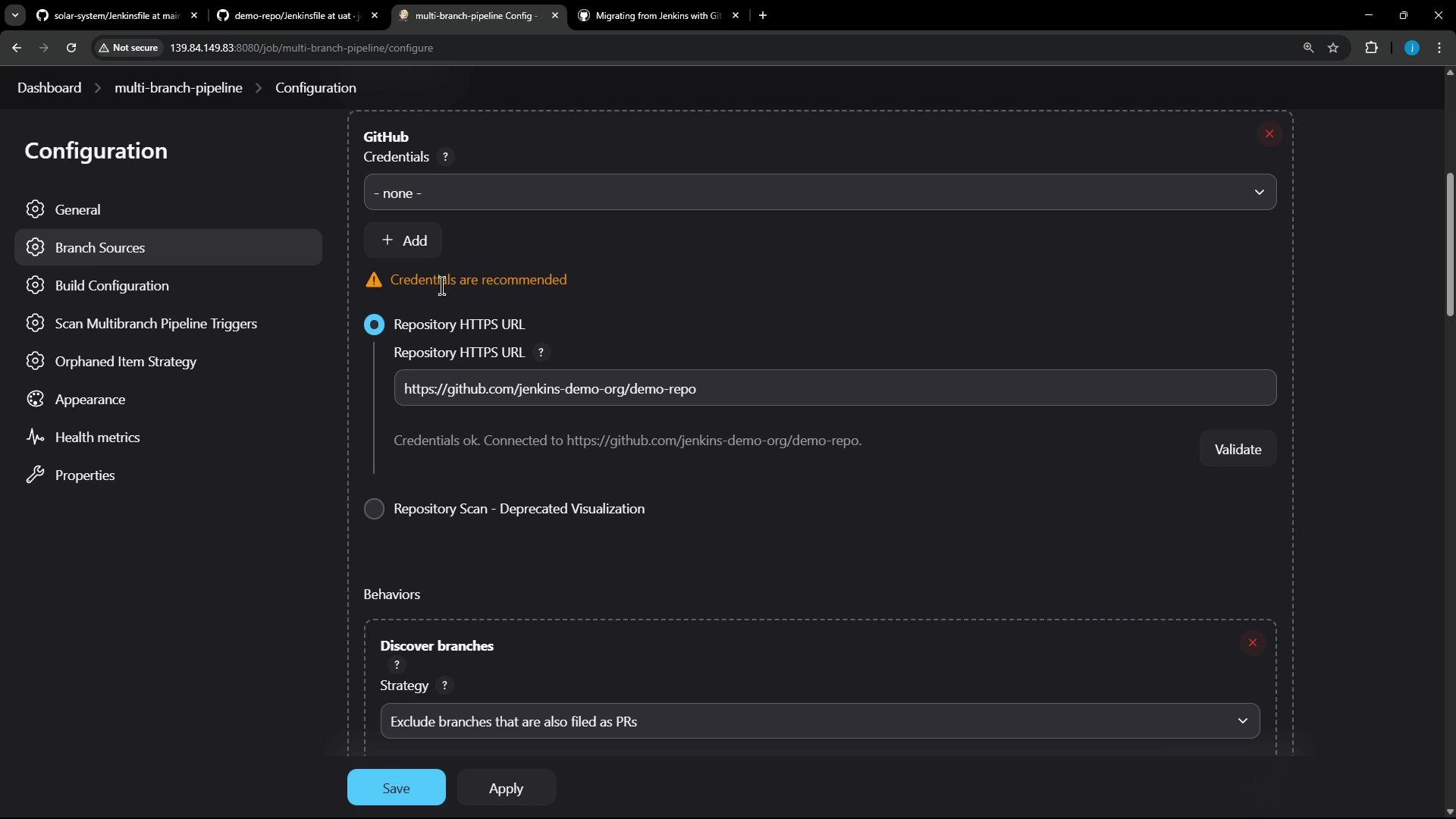Open General in the sidebar
Viewport: 1456px width, 819px height.
[168, 209]
